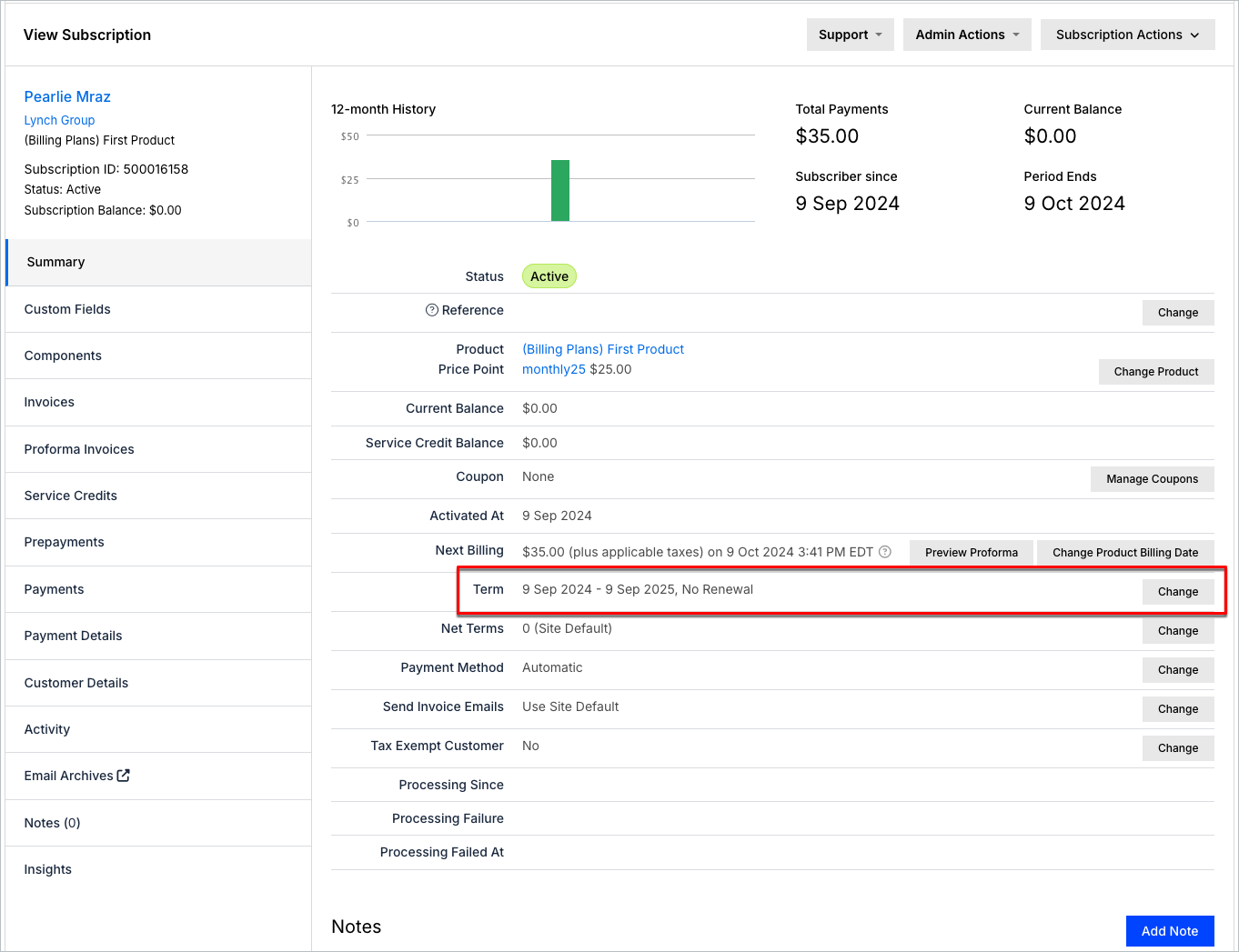Click Change for the Reference row

click(1178, 313)
